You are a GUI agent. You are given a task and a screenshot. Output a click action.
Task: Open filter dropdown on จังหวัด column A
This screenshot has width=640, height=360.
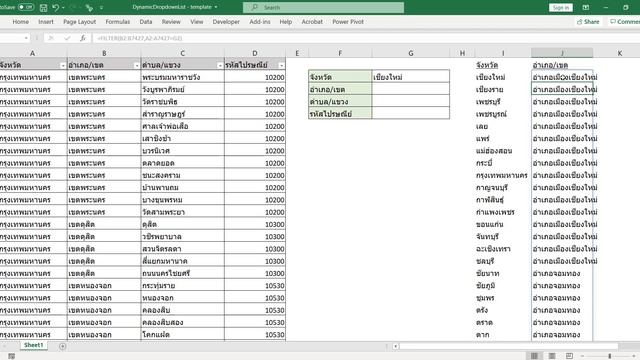tap(62, 65)
